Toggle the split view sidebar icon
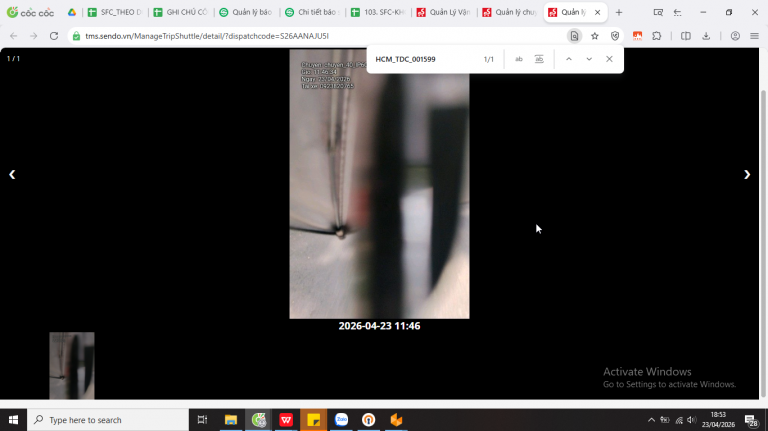Viewport: 768px width, 431px height. [x=686, y=36]
